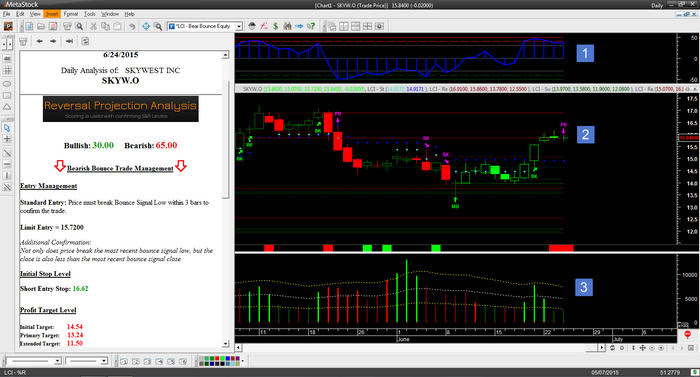
Task: Click the Cut scissors icon
Action: (93, 26)
